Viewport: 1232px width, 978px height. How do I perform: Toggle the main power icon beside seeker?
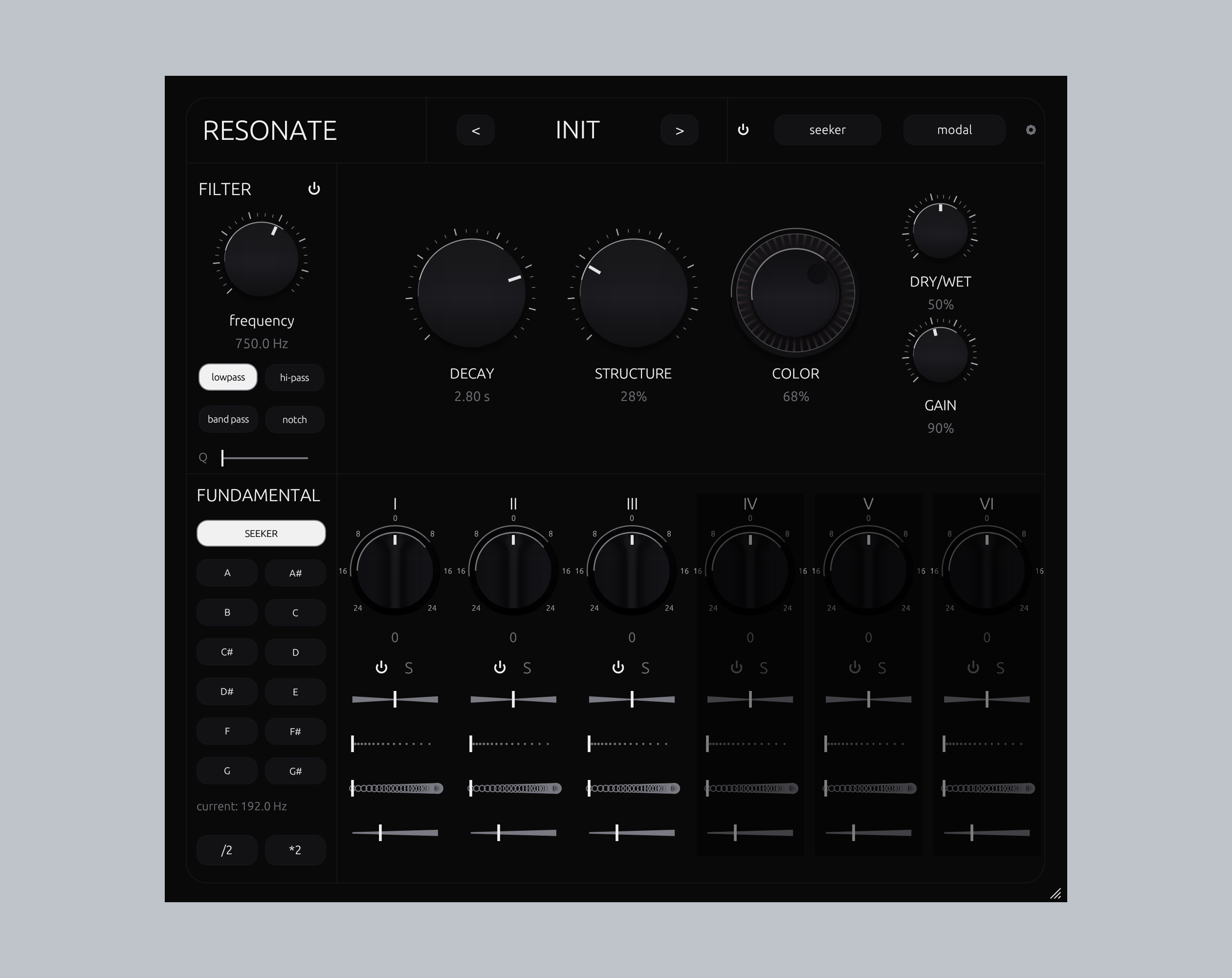743,130
